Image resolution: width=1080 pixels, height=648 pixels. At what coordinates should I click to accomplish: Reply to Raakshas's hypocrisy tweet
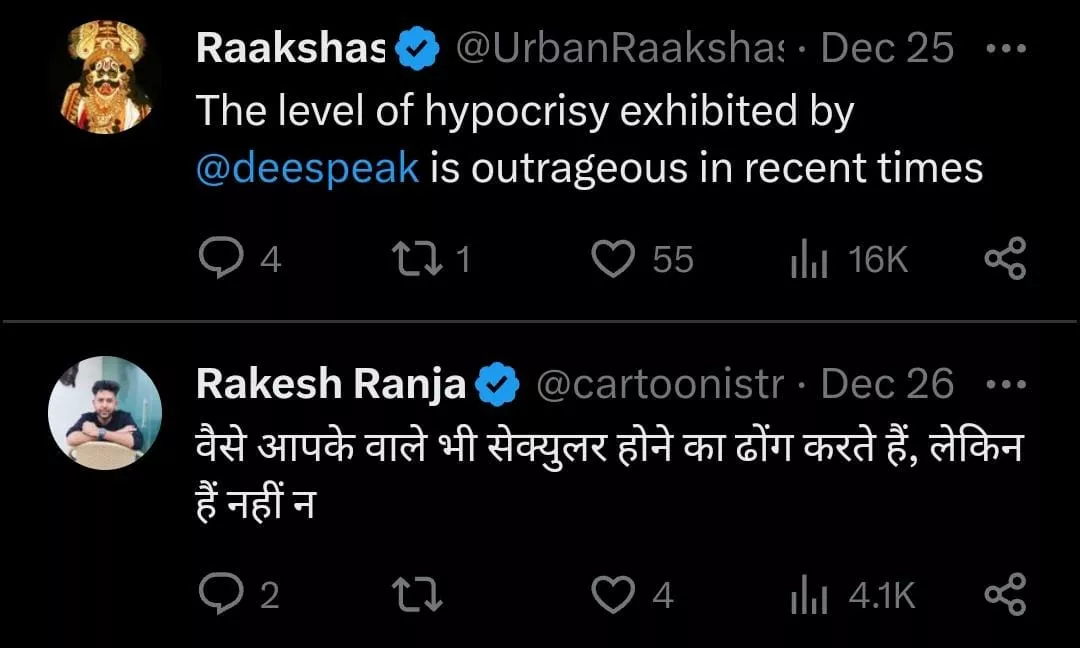[x=216, y=259]
